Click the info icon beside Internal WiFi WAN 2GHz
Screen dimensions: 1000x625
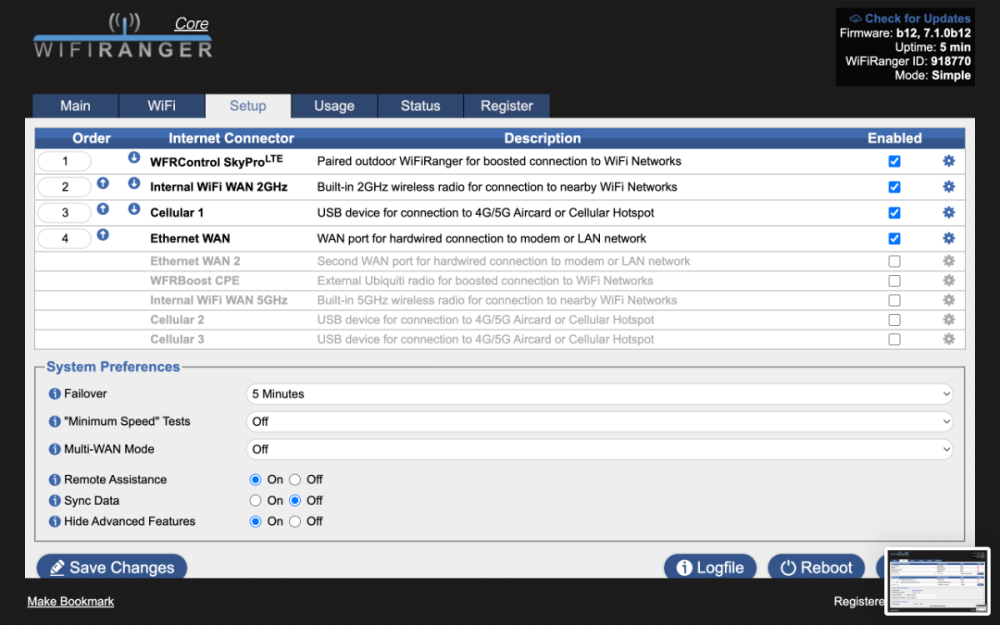(x=103, y=186)
